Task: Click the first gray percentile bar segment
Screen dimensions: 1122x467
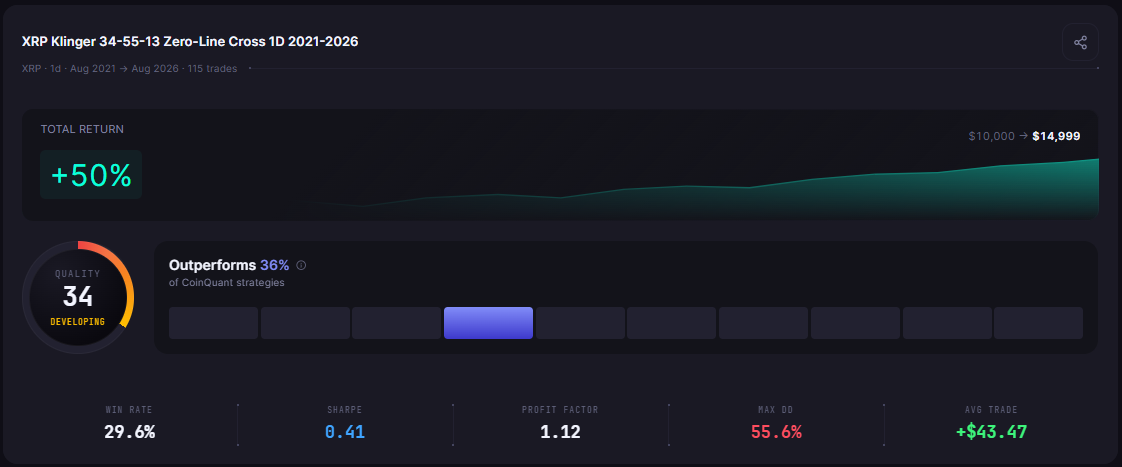Action: point(213,323)
